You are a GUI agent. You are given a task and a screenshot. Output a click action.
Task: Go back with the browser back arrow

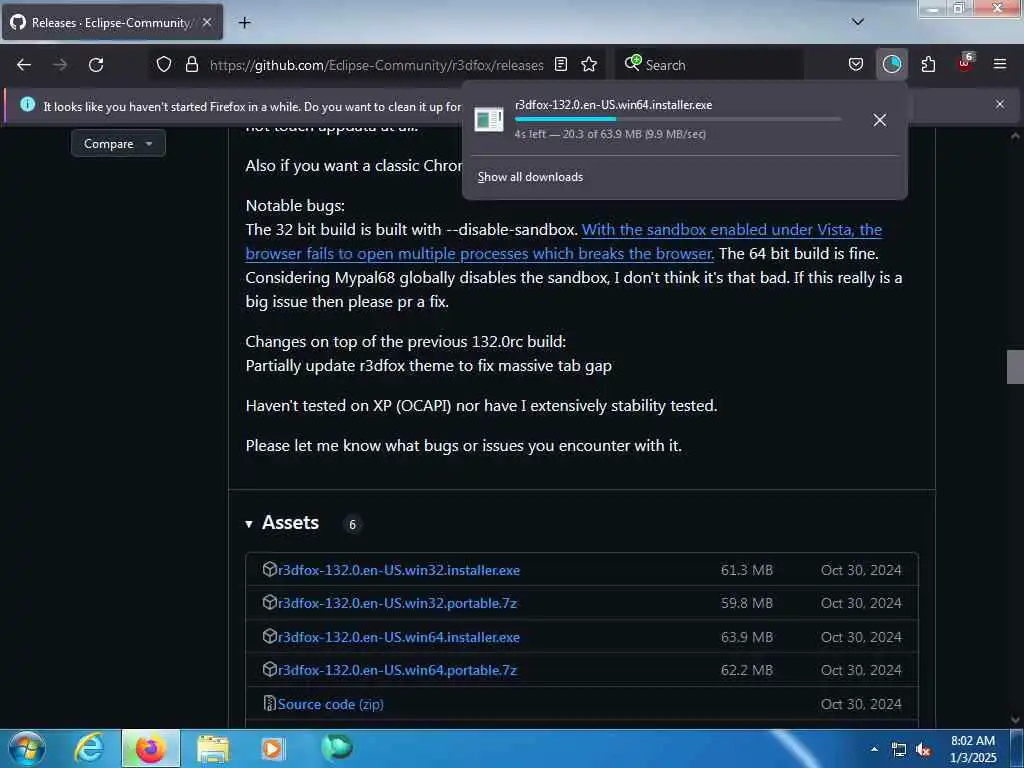[24, 65]
